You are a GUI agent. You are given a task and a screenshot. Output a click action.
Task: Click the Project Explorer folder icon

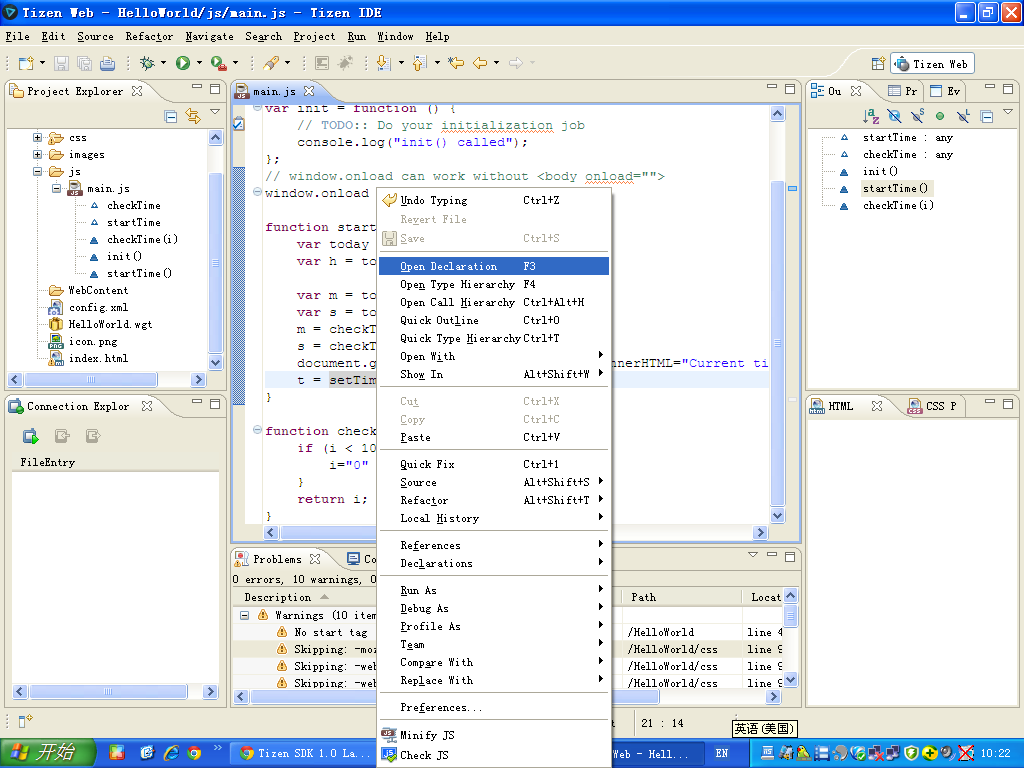click(x=16, y=91)
